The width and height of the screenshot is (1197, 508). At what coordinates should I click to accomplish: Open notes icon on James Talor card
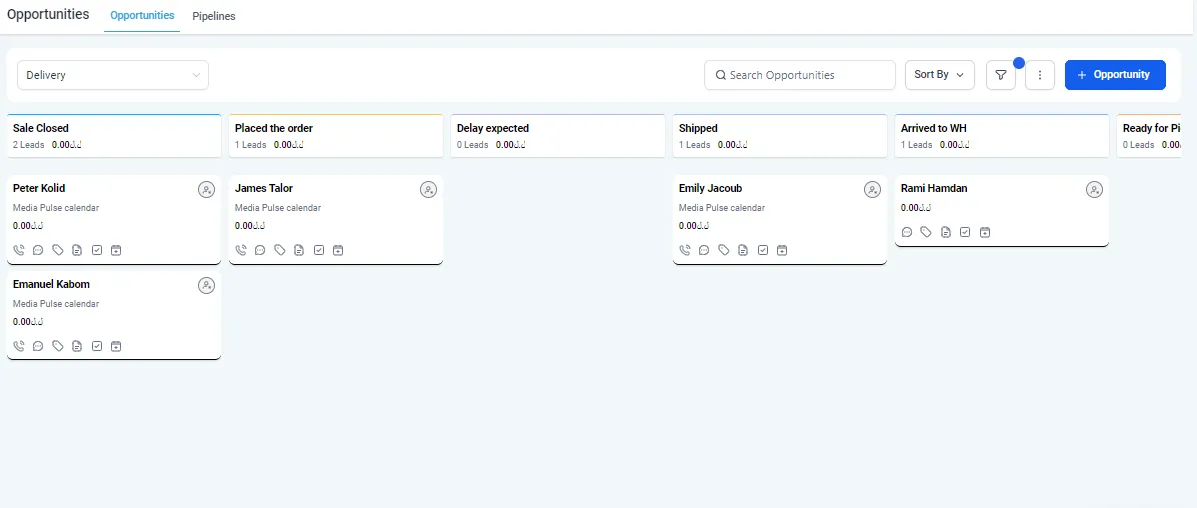[x=299, y=250]
